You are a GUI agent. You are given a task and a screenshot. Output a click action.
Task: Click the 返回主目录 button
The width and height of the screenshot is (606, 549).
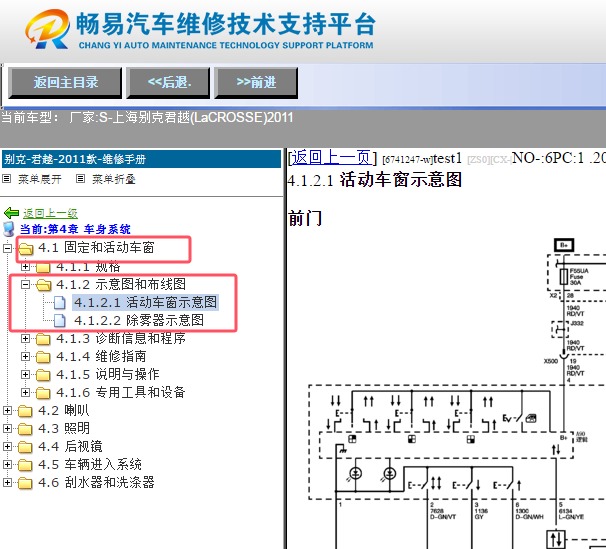click(65, 82)
